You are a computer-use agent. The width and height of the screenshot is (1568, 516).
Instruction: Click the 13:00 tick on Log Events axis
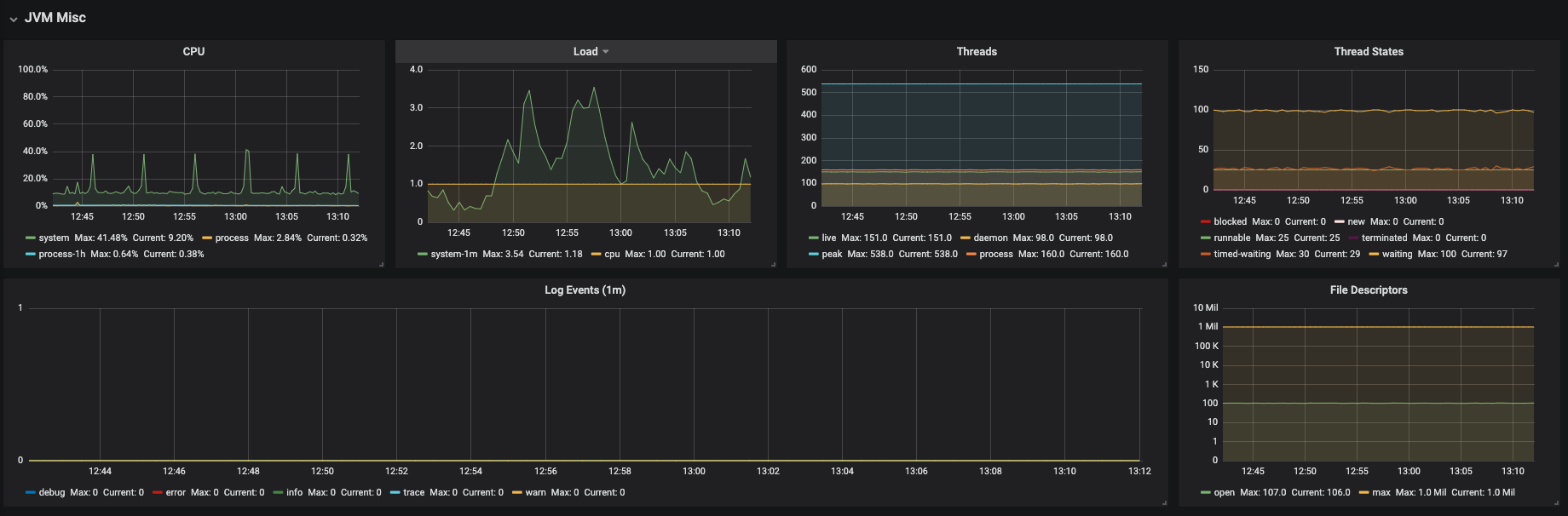point(694,472)
